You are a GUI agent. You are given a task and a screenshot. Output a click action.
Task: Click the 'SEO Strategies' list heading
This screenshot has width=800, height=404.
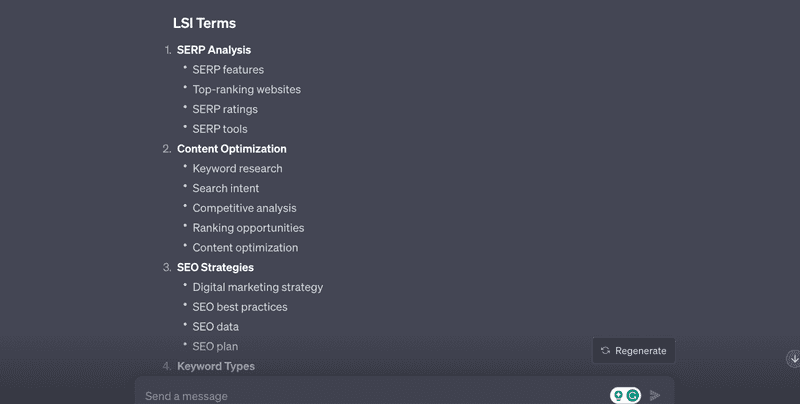click(x=215, y=267)
